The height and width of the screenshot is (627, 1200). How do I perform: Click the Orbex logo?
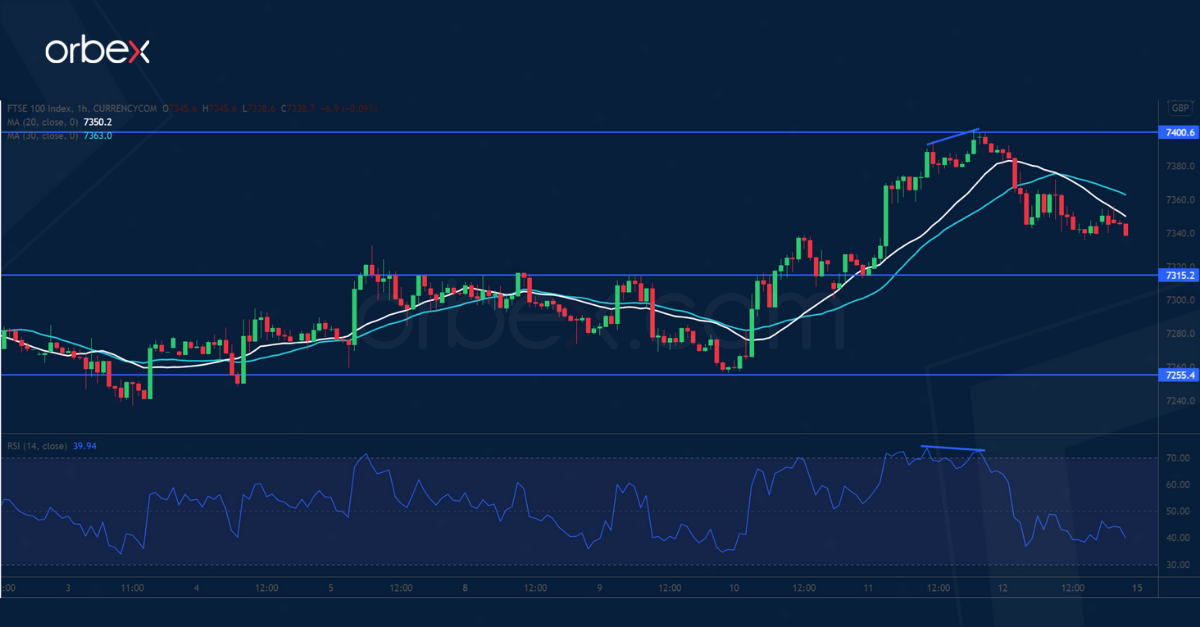97,51
